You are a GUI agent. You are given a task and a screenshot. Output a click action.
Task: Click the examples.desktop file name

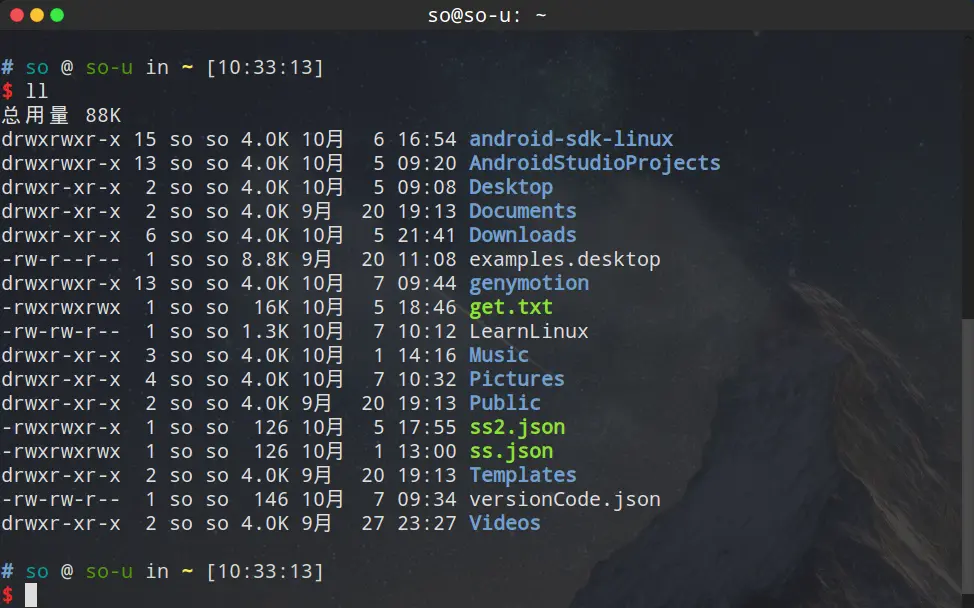coord(565,260)
